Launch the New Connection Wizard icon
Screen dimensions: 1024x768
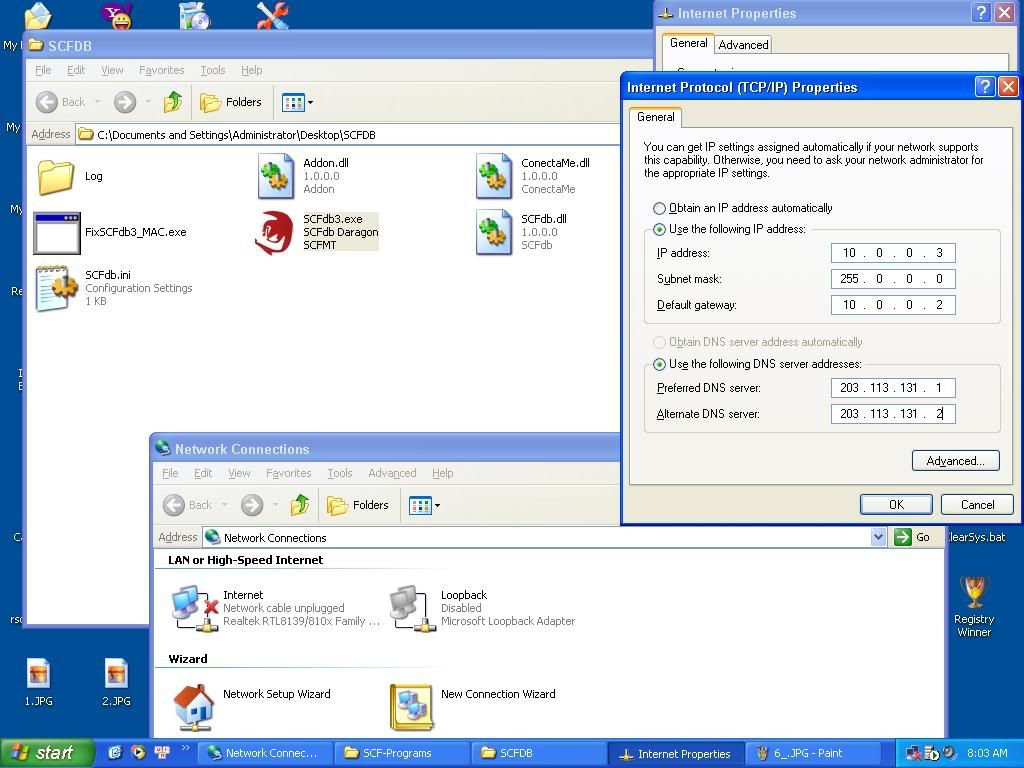coord(411,707)
